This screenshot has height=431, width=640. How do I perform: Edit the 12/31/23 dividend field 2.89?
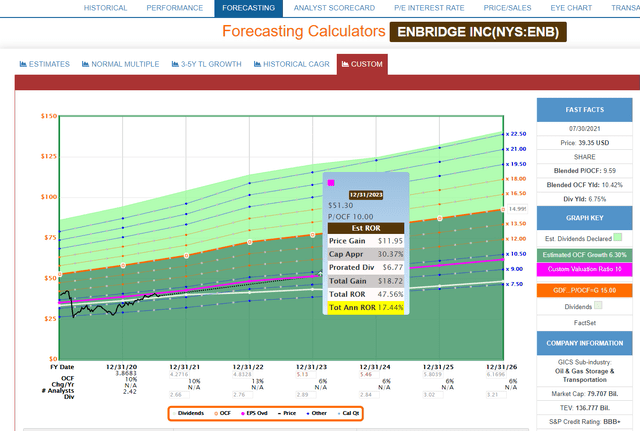306,395
